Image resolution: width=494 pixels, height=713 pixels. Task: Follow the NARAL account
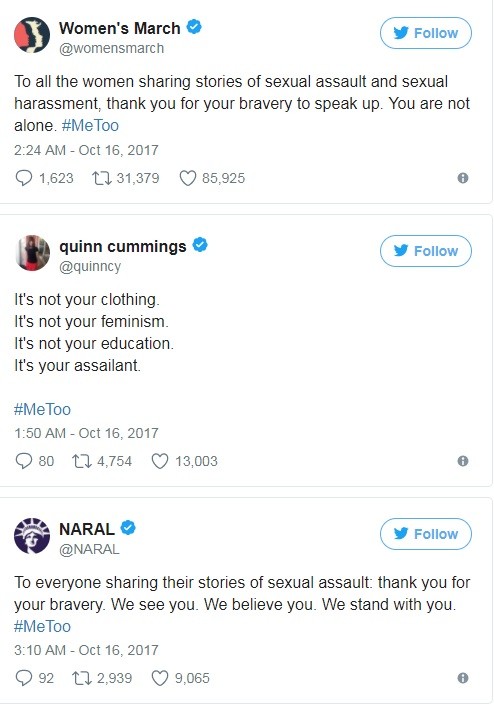[x=426, y=534]
